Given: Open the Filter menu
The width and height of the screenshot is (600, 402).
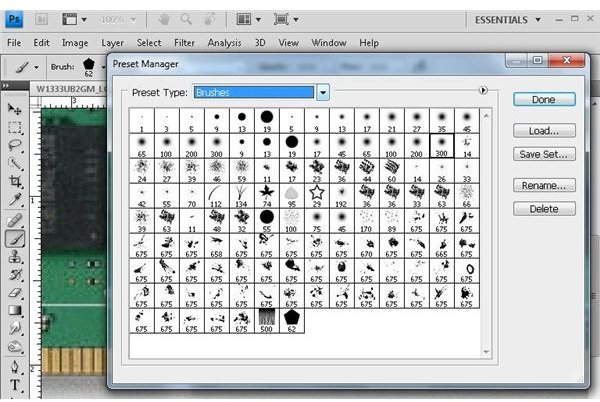Looking at the screenshot, I should click(x=184, y=42).
